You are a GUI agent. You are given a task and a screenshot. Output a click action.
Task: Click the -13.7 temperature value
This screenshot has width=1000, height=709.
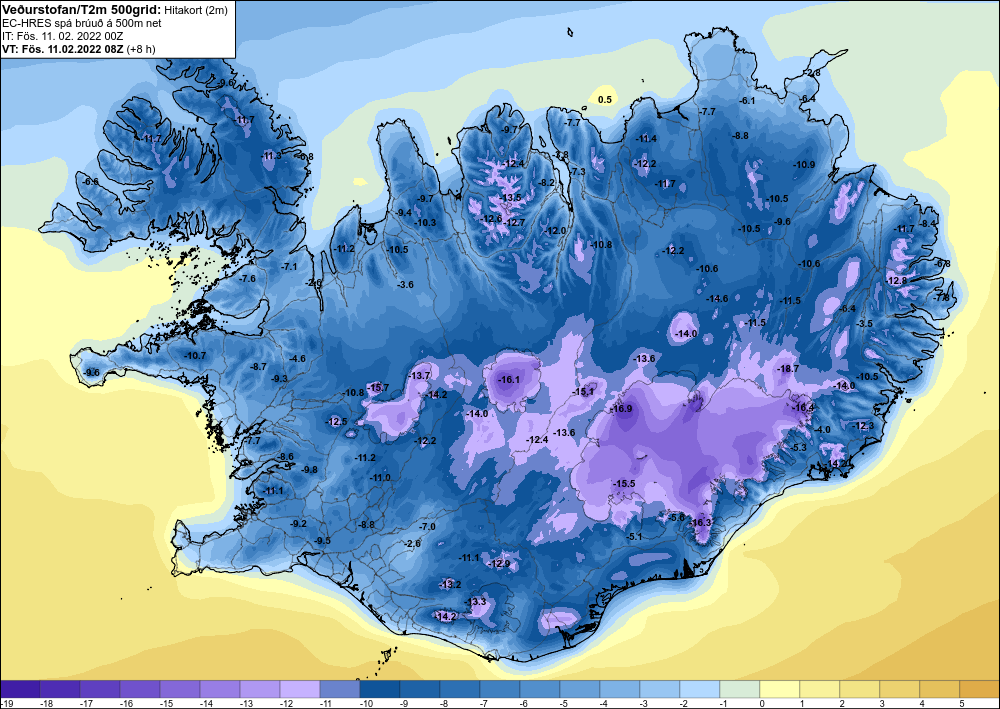(x=420, y=376)
